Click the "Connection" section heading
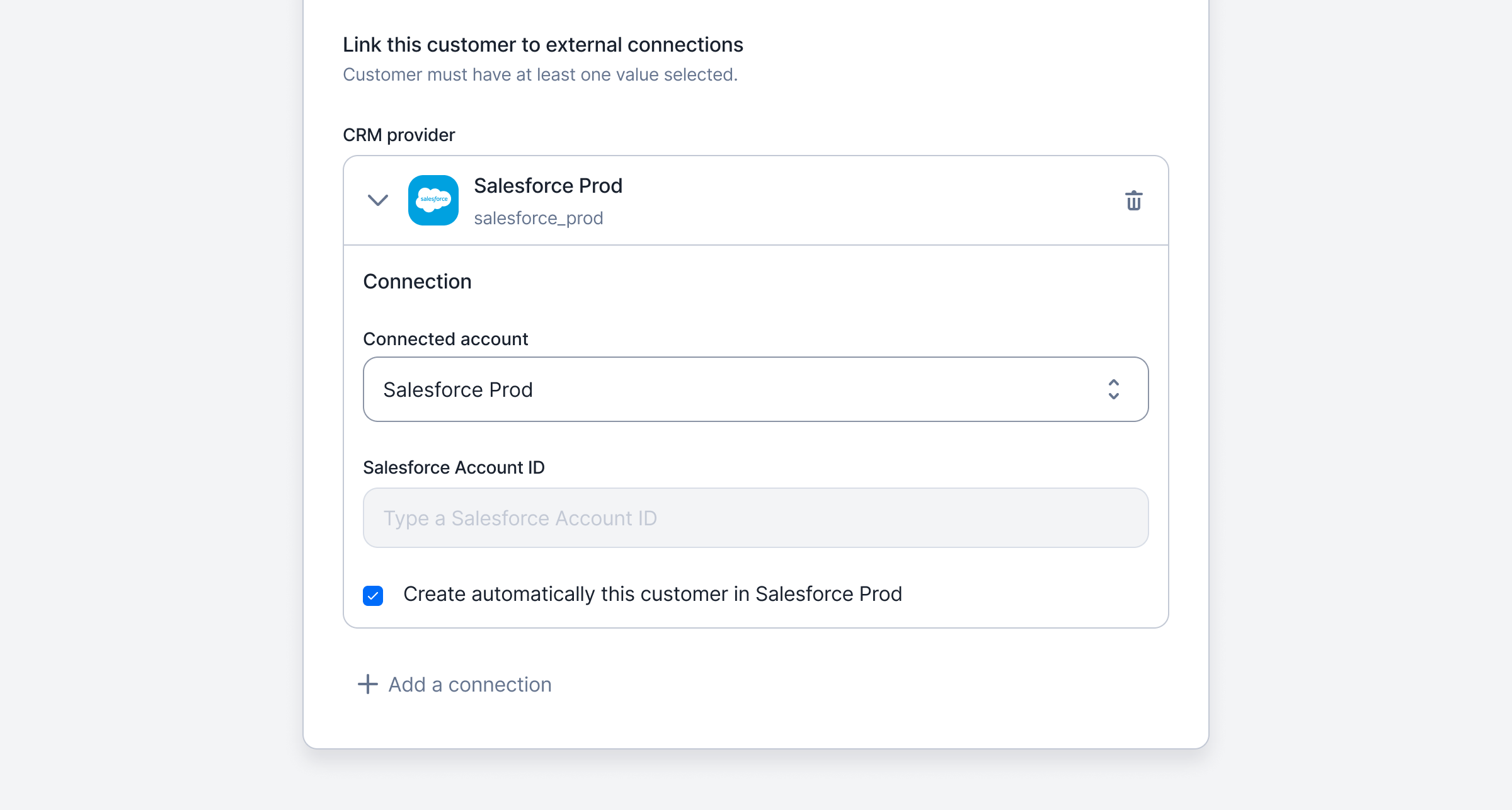This screenshot has width=1512, height=810. [417, 282]
